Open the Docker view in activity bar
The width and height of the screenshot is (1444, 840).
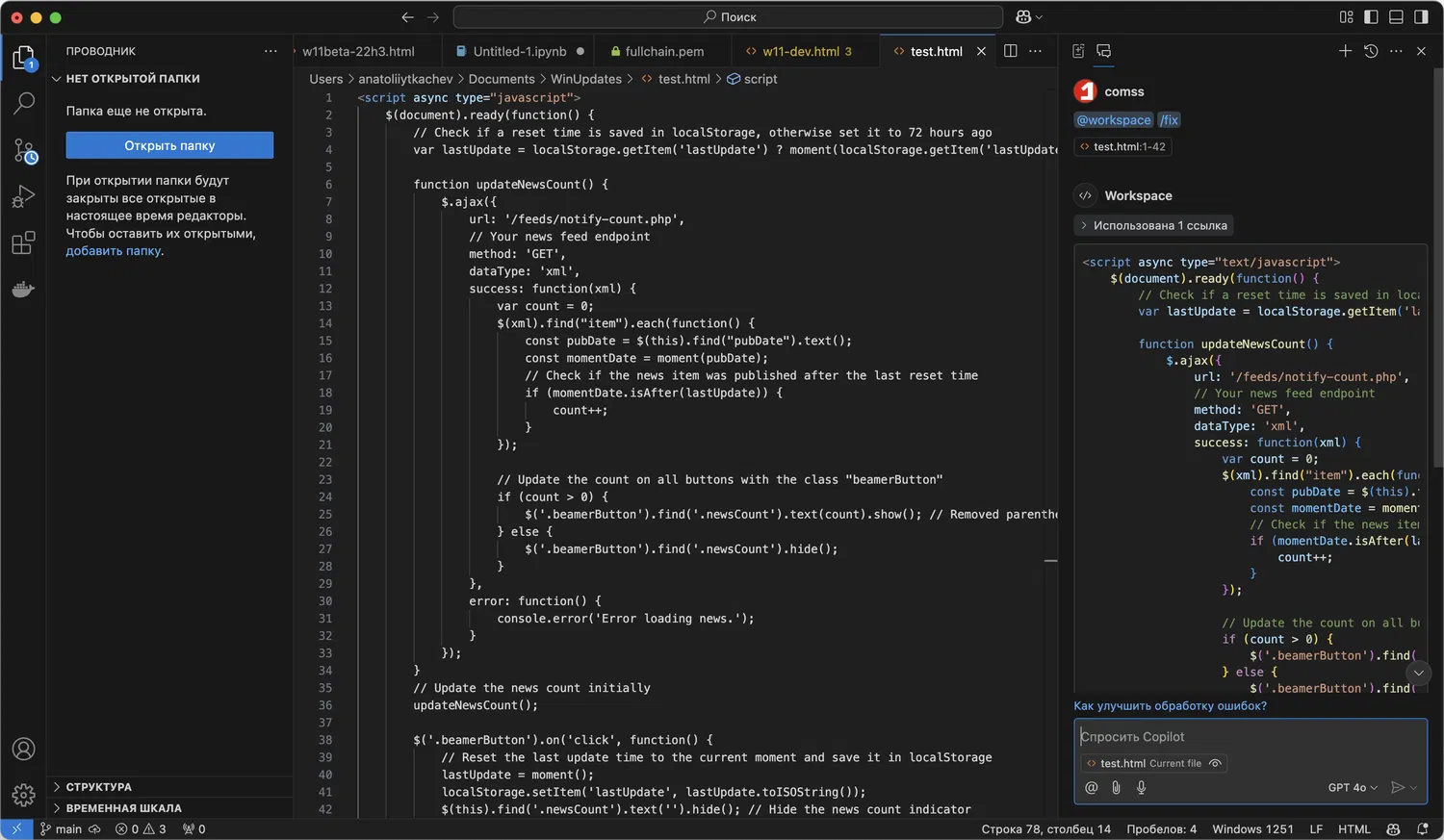[24, 290]
